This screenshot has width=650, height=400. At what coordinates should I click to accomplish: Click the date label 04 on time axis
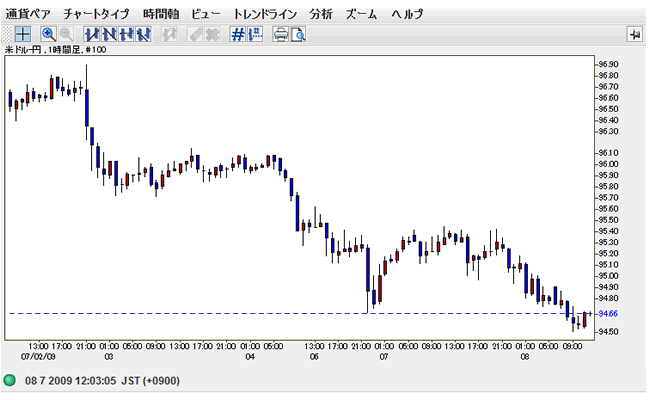click(x=250, y=356)
